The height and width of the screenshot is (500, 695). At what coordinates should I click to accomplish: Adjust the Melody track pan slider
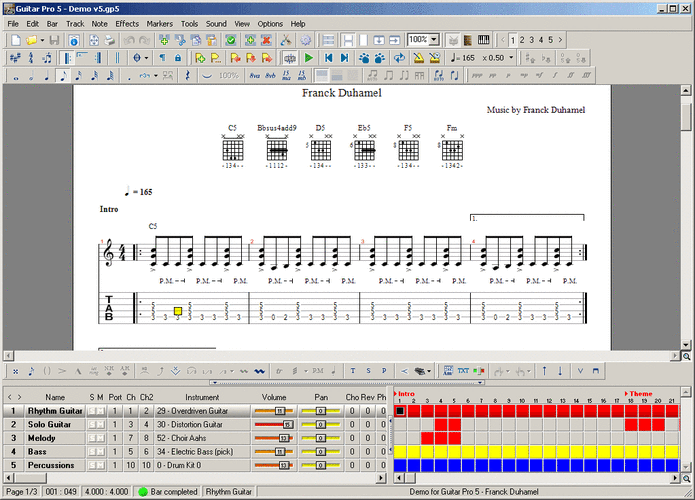[320, 438]
